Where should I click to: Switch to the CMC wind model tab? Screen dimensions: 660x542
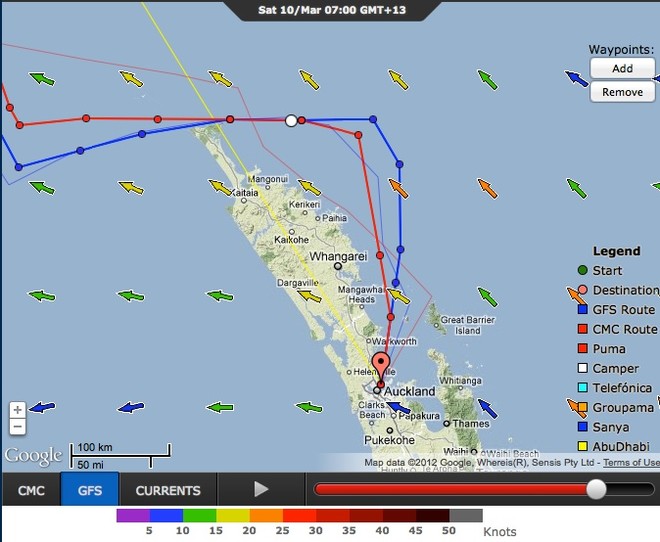click(x=31, y=490)
